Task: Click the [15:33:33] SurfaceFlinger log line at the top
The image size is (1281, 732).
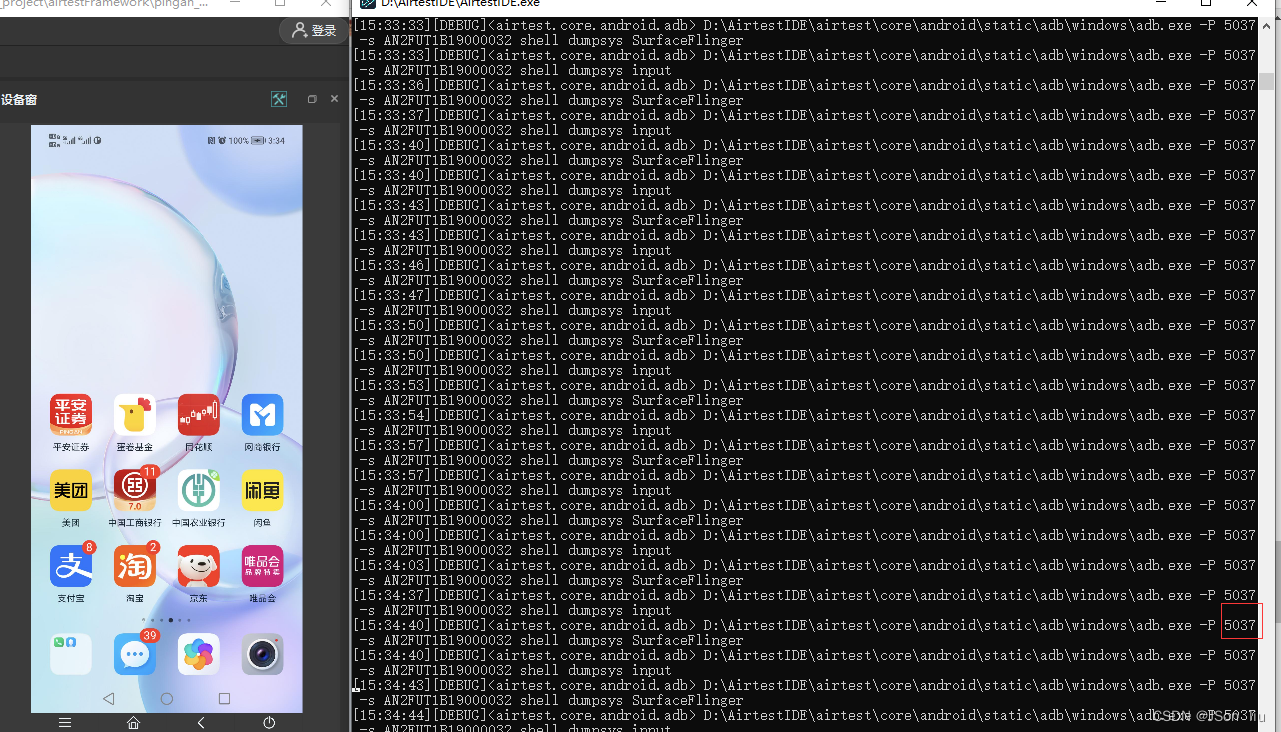Action: tap(805, 33)
